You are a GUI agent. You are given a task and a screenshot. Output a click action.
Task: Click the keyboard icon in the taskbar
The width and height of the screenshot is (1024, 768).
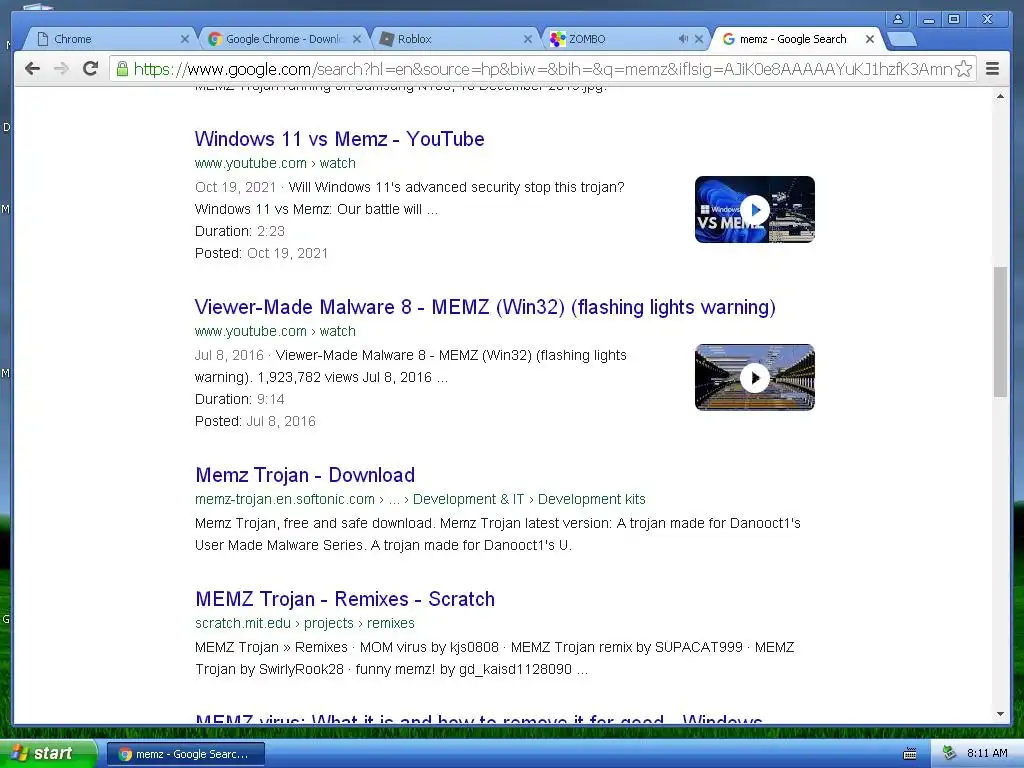click(909, 754)
